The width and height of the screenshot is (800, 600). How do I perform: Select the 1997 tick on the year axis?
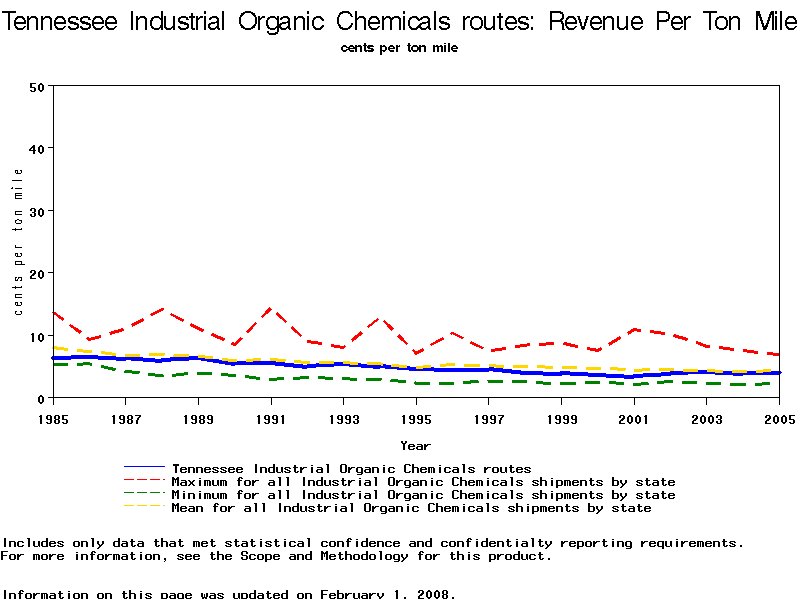[x=488, y=418]
